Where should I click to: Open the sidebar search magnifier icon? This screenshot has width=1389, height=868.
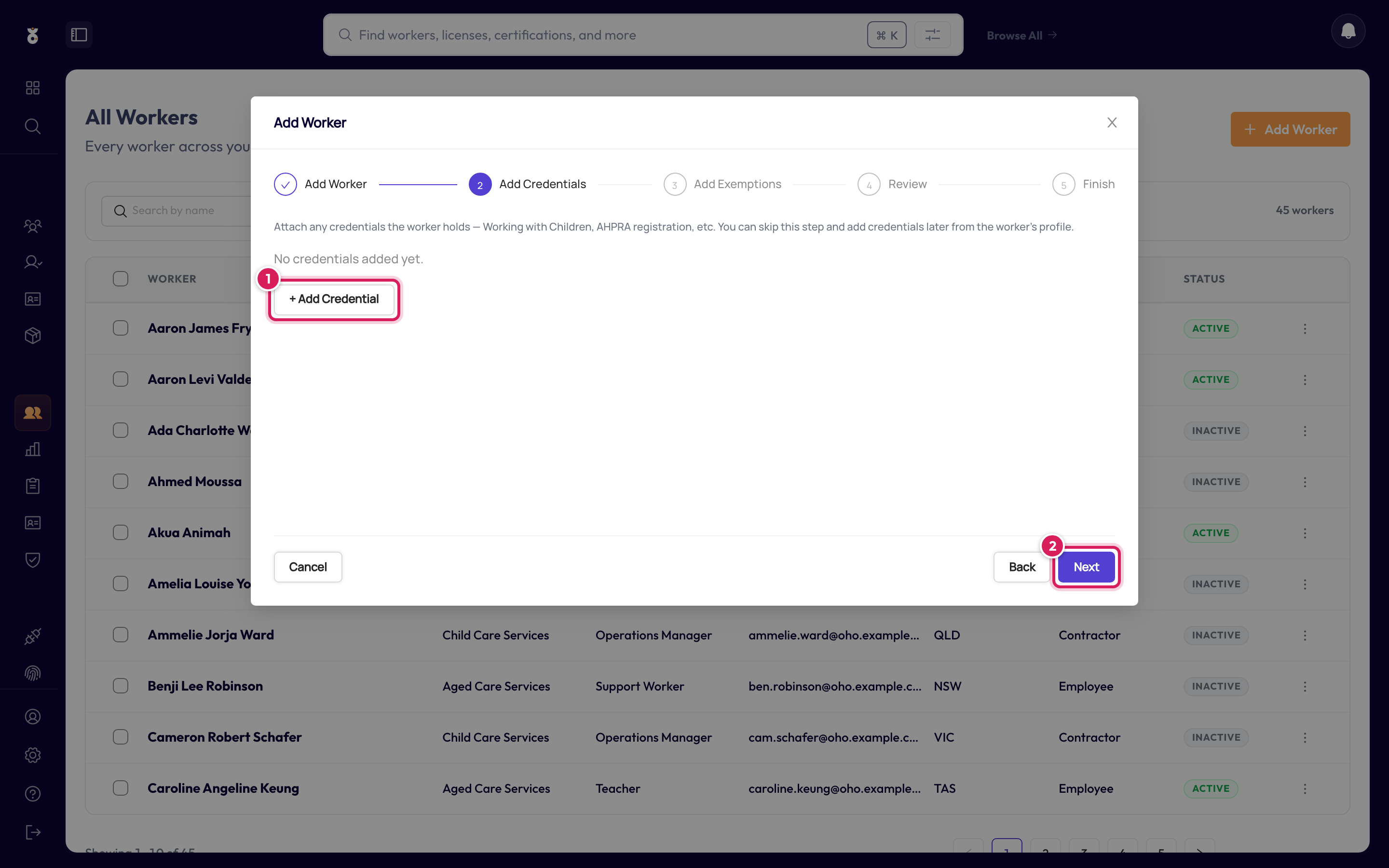coord(33,126)
